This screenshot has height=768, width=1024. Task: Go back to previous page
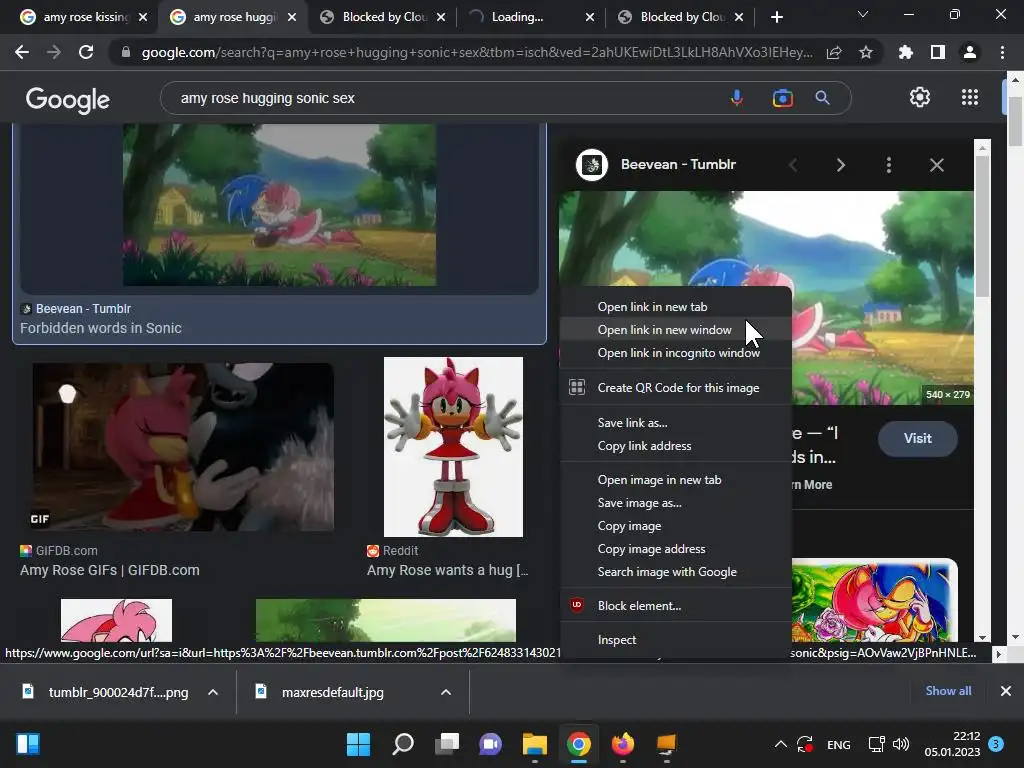22,52
